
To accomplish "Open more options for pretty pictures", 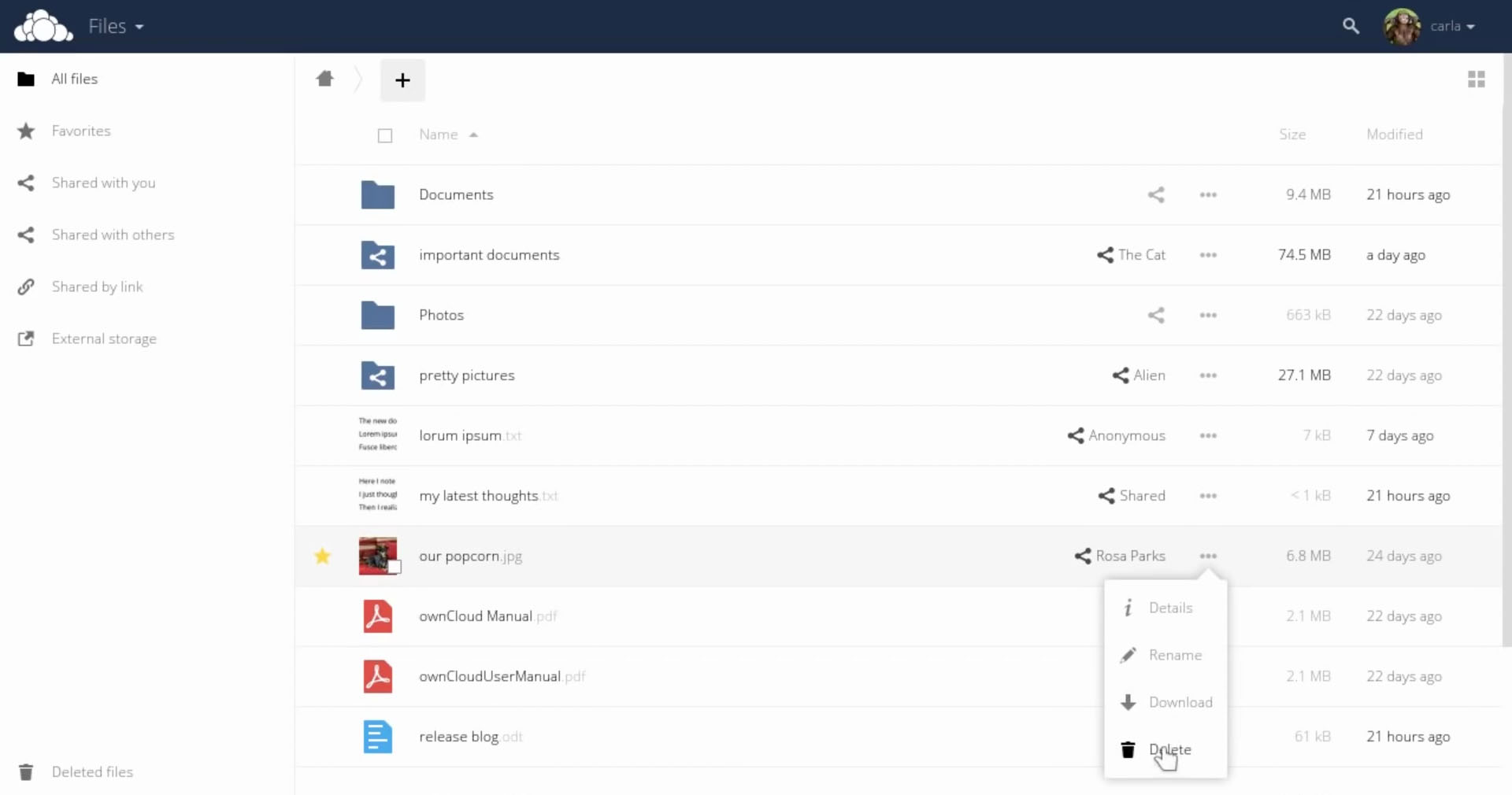I will coord(1208,375).
